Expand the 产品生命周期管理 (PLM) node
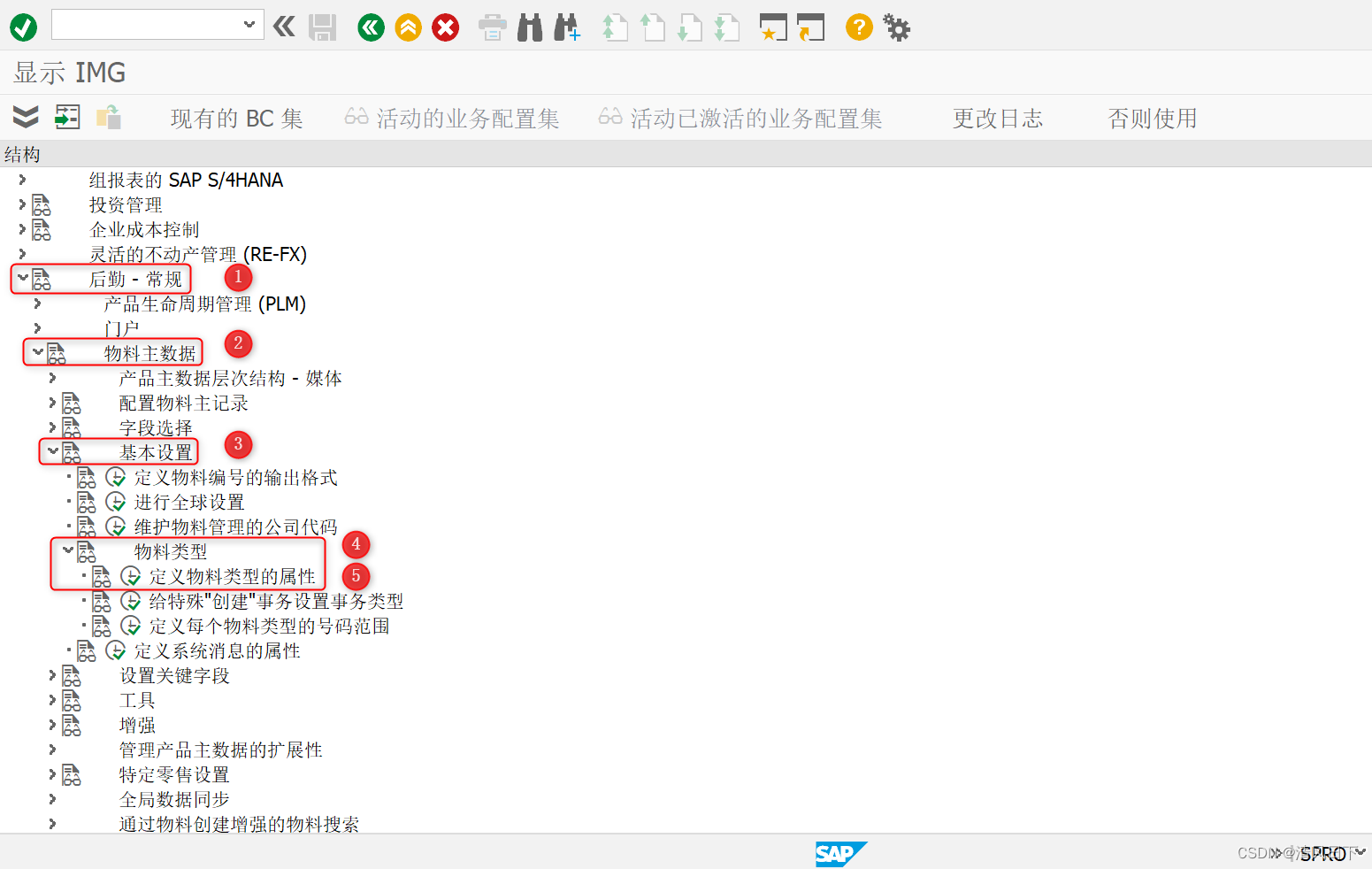 click(x=37, y=304)
